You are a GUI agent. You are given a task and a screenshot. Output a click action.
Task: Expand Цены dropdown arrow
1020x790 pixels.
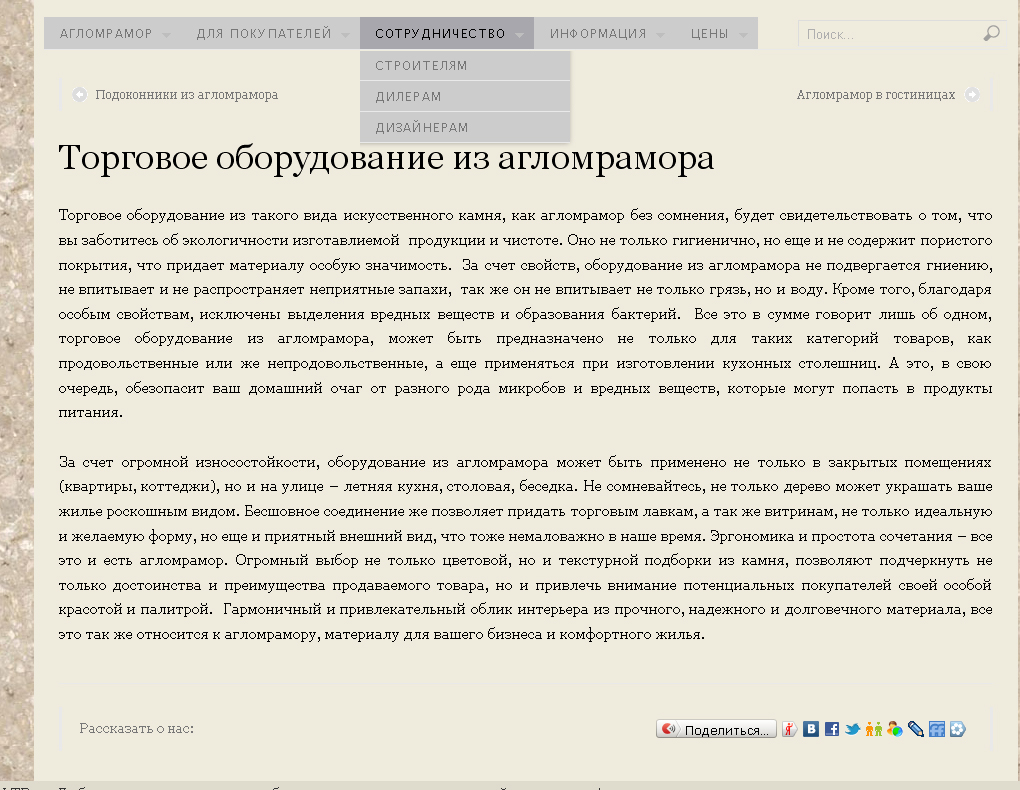coord(743,35)
